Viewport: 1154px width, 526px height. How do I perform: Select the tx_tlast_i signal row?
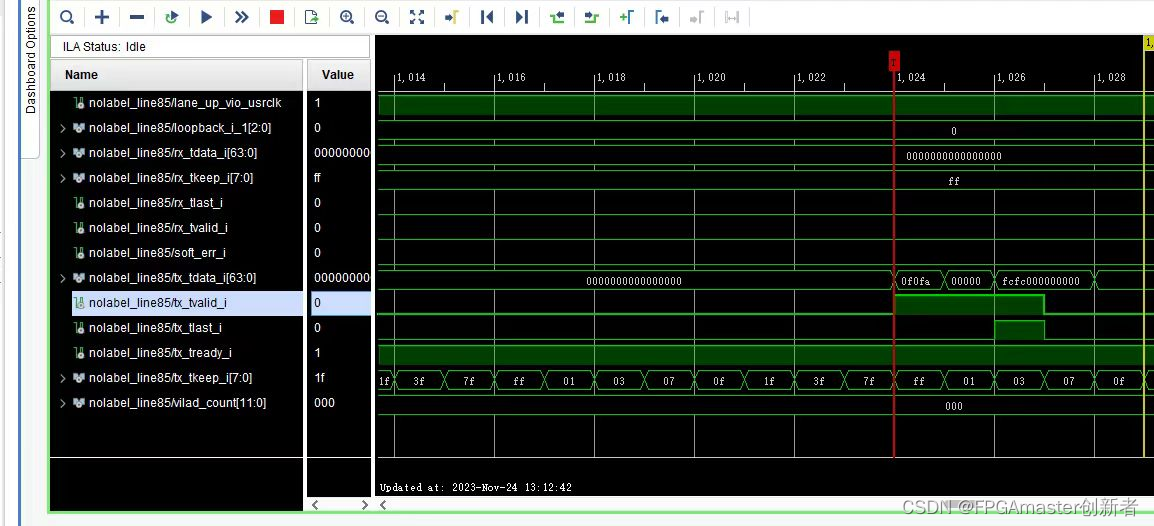[x=155, y=328]
